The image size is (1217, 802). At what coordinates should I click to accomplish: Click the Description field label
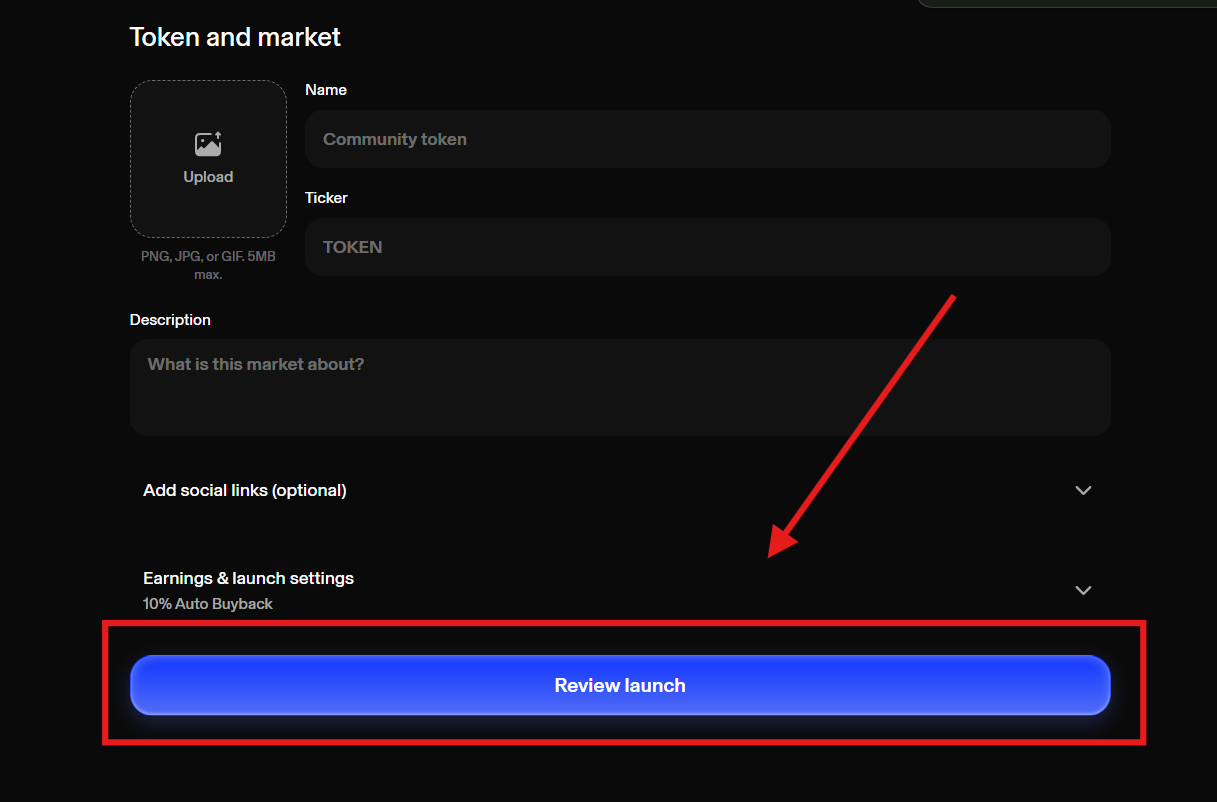pos(170,320)
